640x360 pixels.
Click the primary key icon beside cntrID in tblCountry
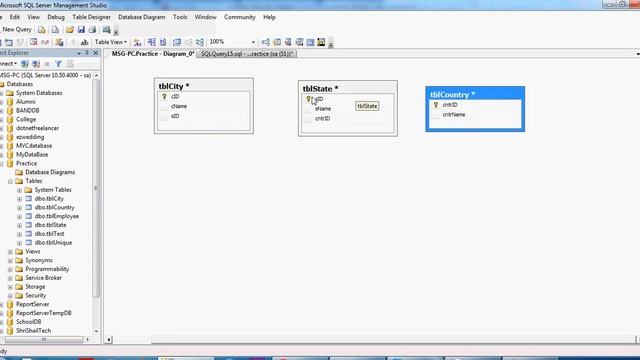click(436, 105)
